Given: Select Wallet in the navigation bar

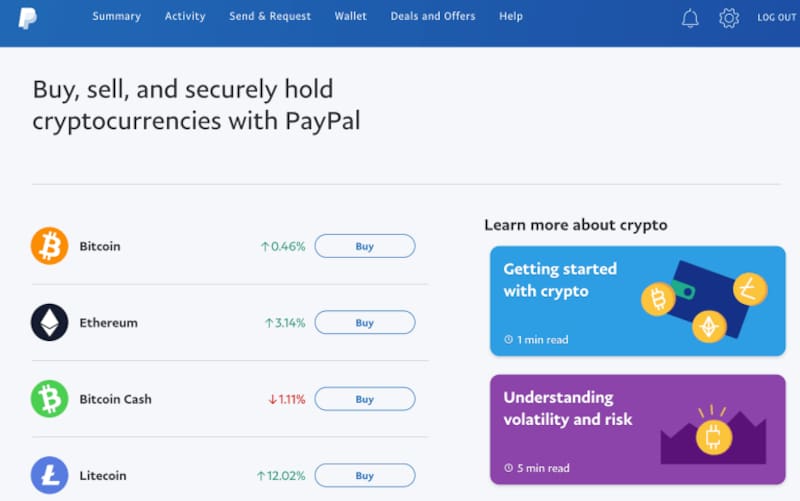Looking at the screenshot, I should (x=350, y=17).
